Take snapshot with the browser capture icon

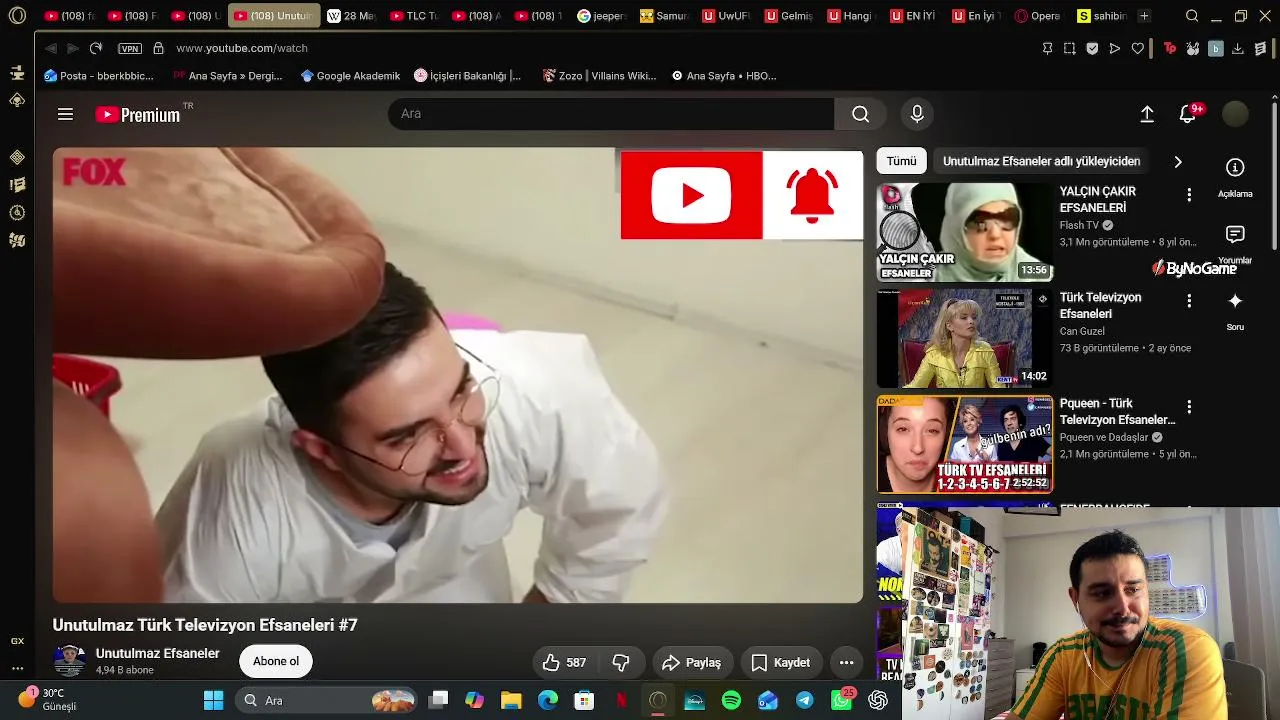pyautogui.click(x=1069, y=48)
